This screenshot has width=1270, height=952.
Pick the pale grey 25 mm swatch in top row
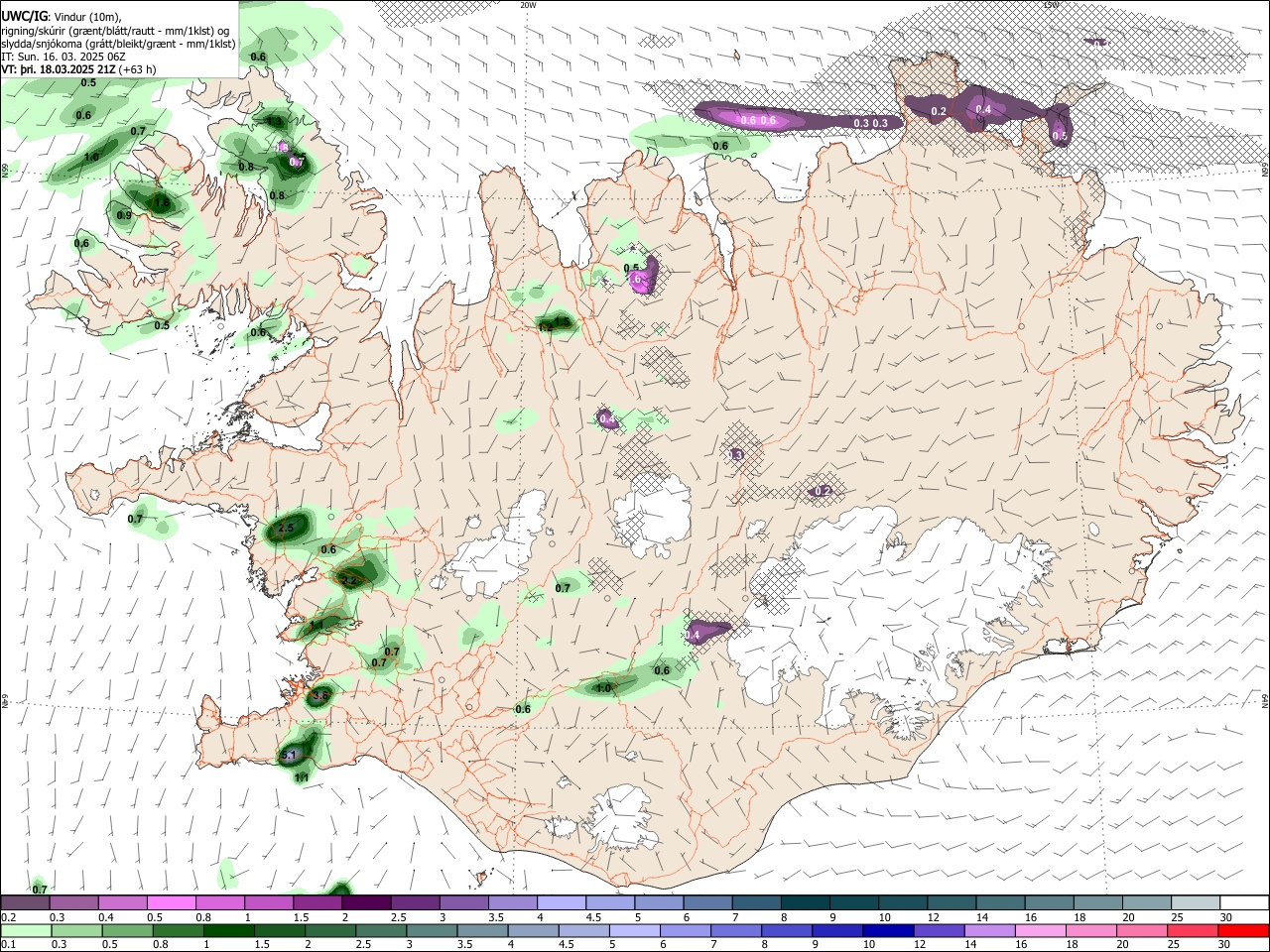click(x=1196, y=902)
